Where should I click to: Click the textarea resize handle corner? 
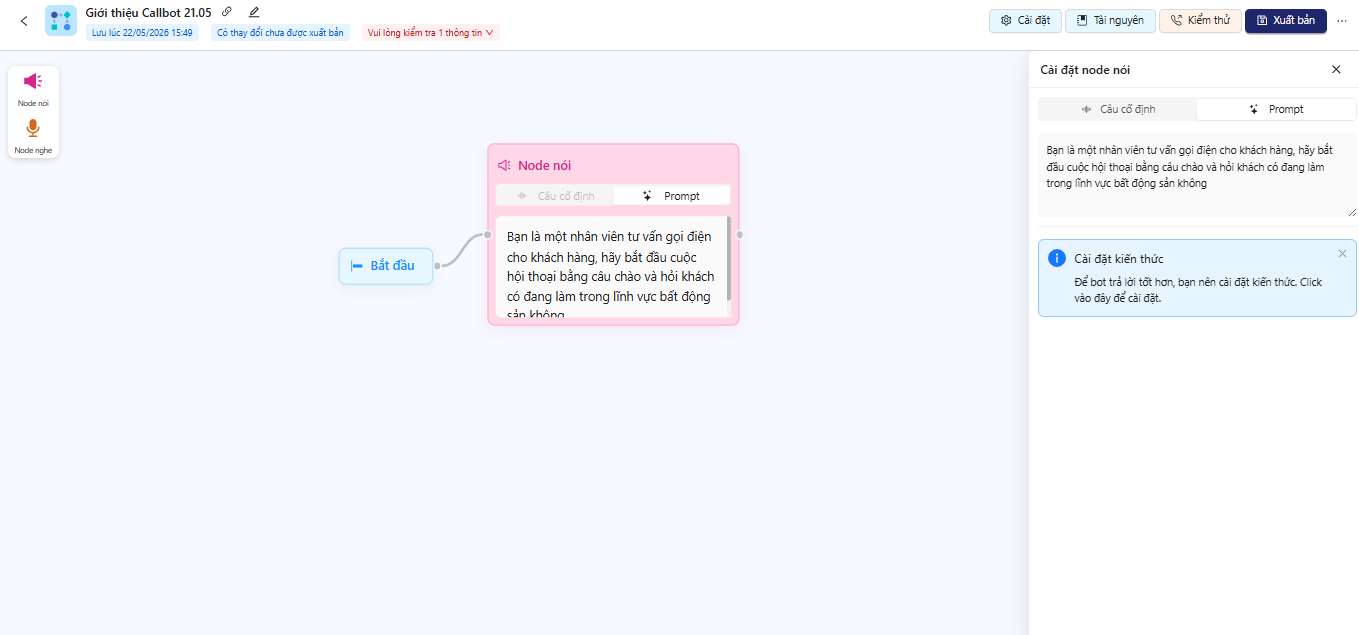click(x=1353, y=212)
